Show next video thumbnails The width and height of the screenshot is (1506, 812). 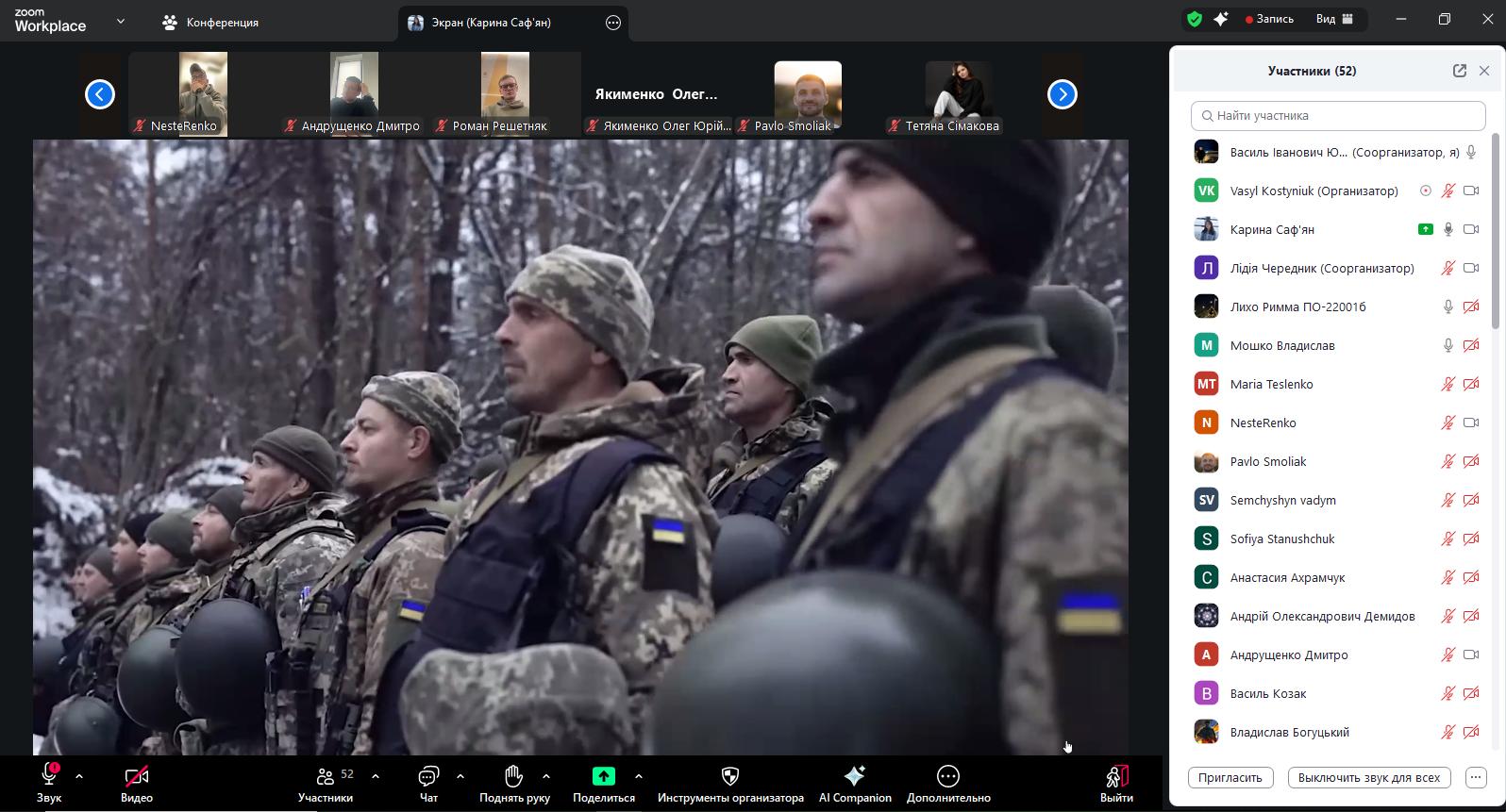click(1063, 94)
